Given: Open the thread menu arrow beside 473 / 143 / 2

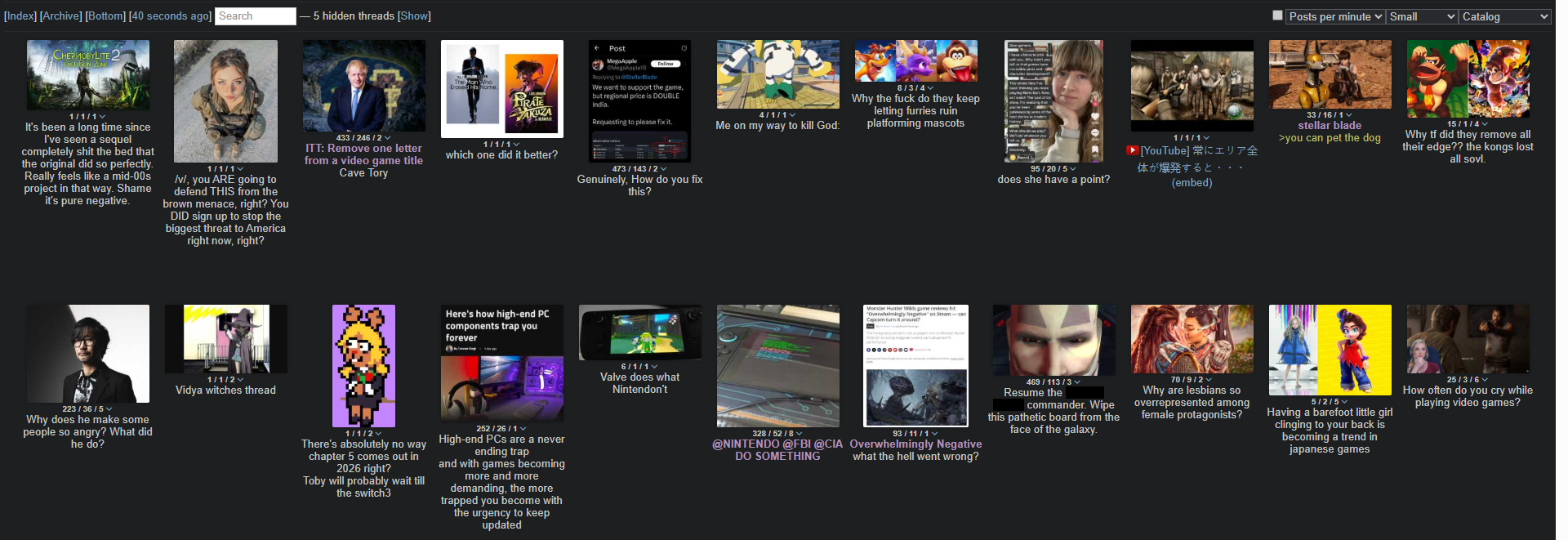Looking at the screenshot, I should [x=663, y=169].
